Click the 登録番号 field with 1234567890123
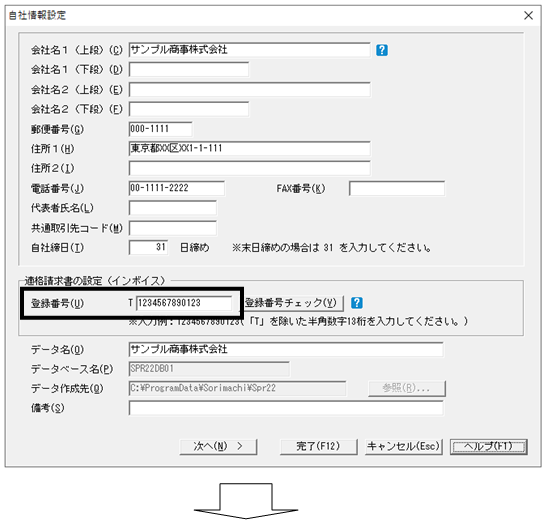Viewport: 546px width, 524px height. [x=184, y=303]
